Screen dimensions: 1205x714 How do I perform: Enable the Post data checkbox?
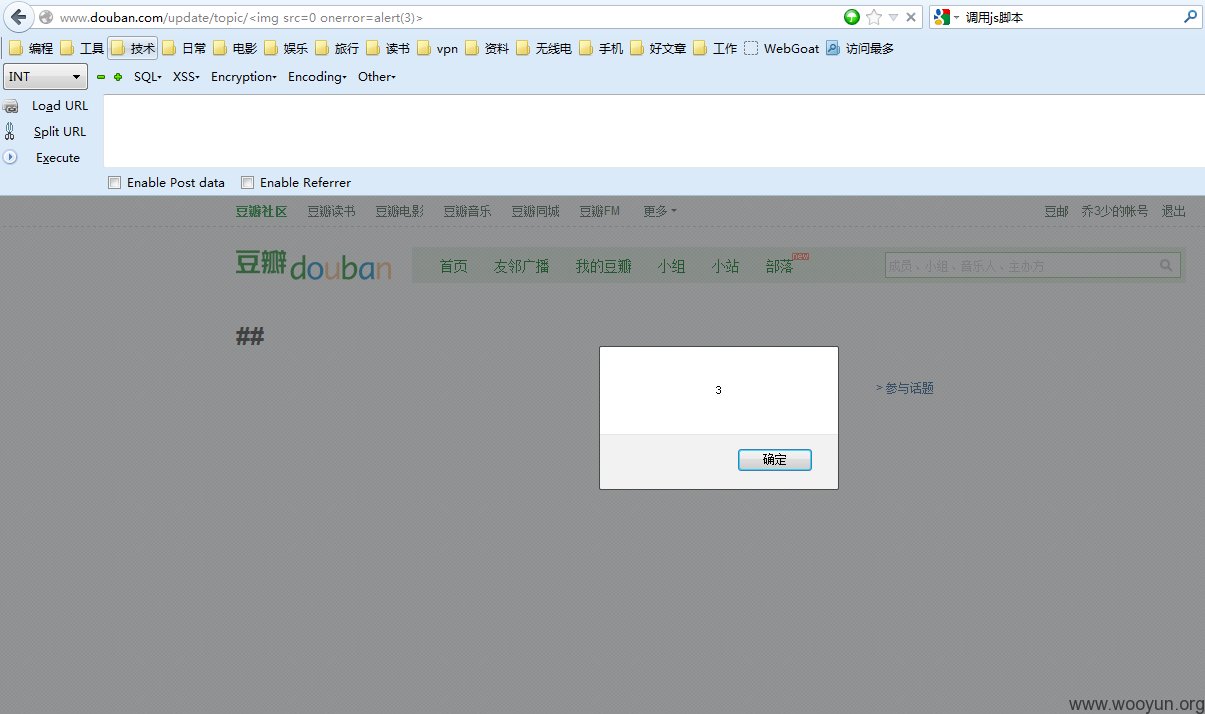[114, 183]
